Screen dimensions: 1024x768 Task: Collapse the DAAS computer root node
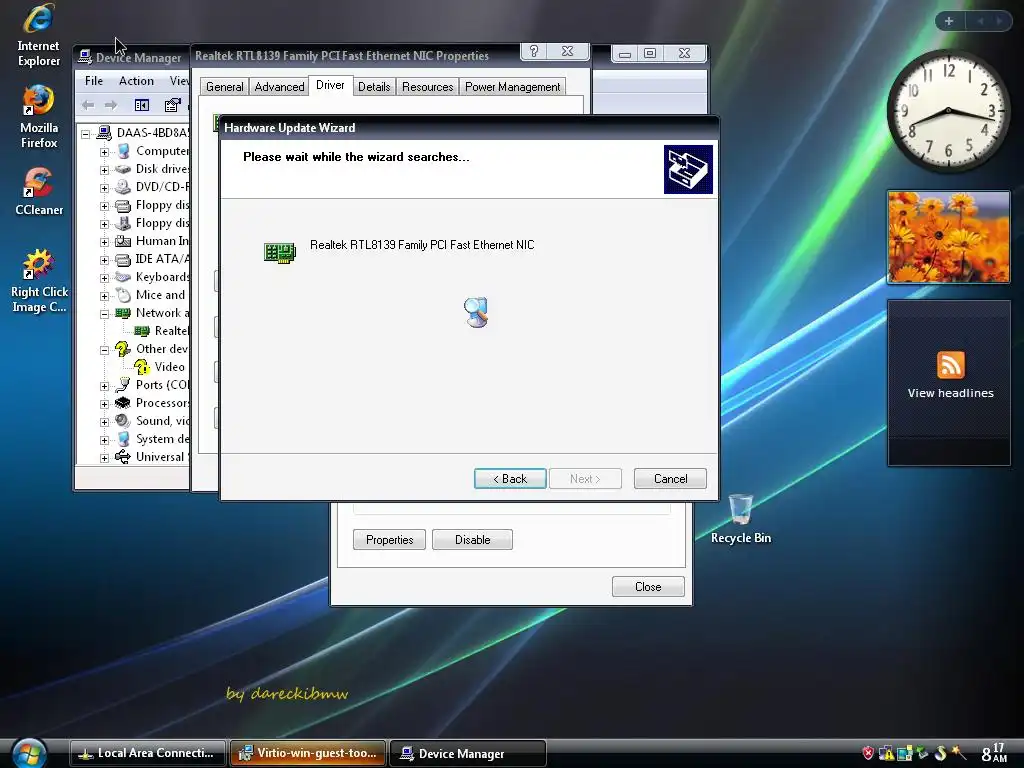tap(86, 134)
